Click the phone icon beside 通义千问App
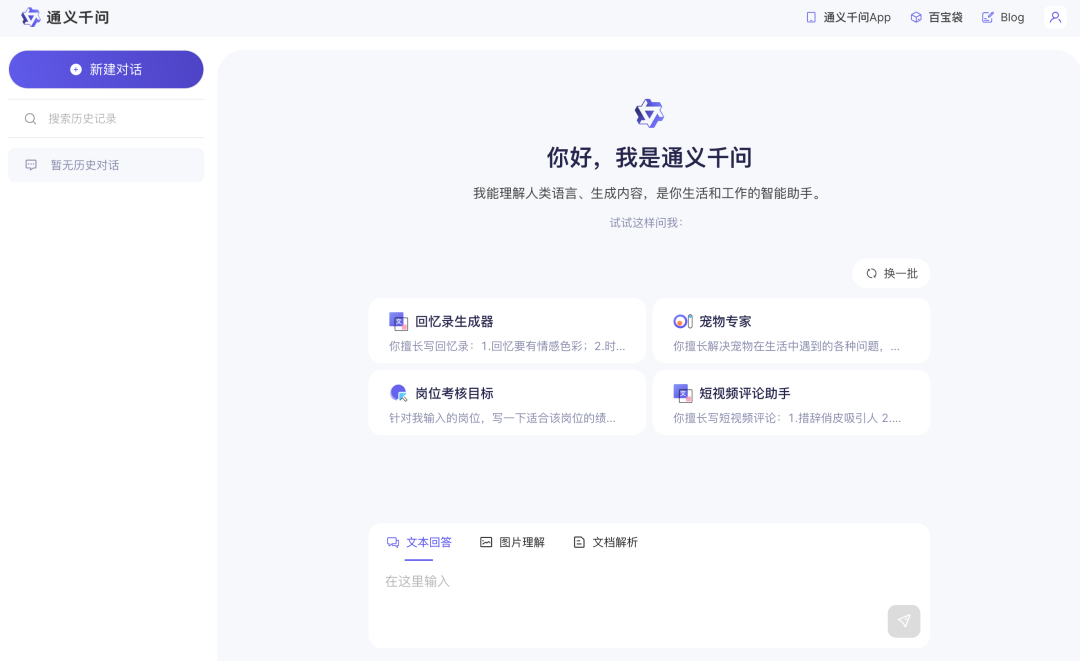The width and height of the screenshot is (1080, 661). click(x=811, y=17)
